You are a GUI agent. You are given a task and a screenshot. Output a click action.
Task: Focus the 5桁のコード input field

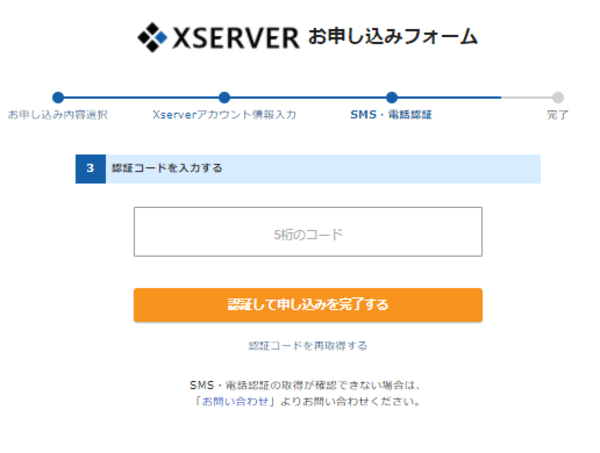pos(308,232)
